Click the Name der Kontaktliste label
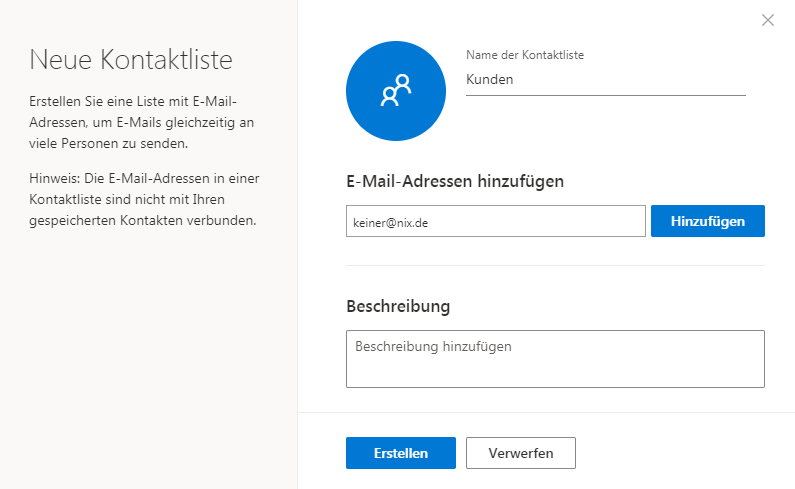The image size is (795, 489). pyautogui.click(x=525, y=55)
